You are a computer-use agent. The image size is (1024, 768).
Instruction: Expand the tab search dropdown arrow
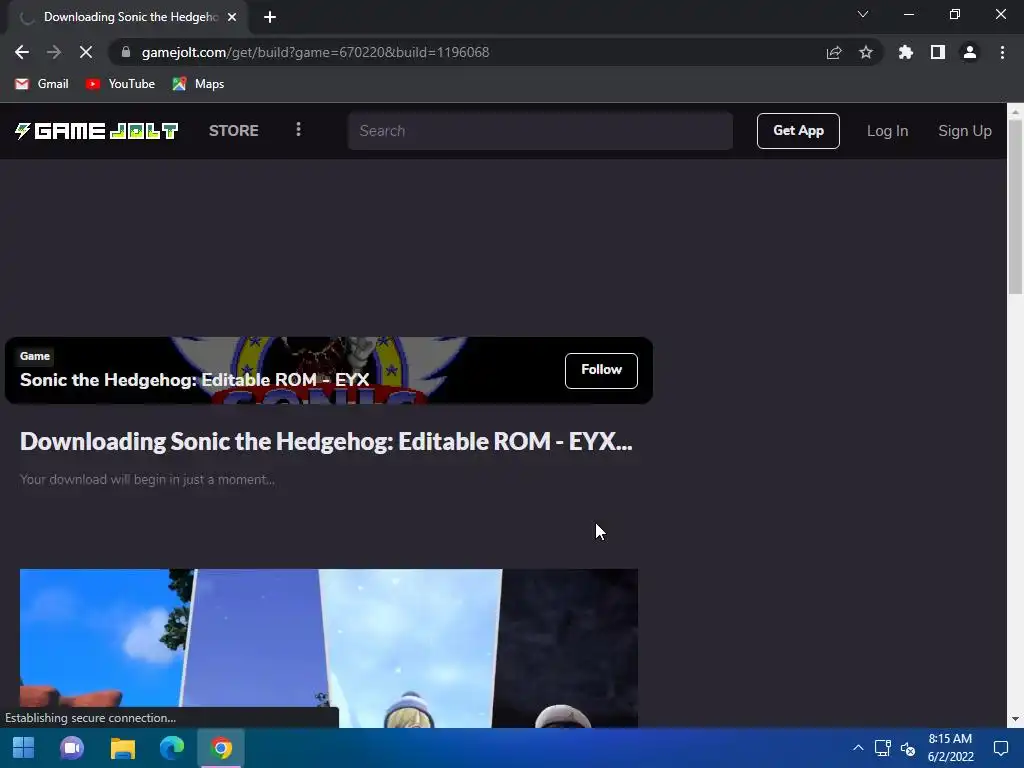863,14
